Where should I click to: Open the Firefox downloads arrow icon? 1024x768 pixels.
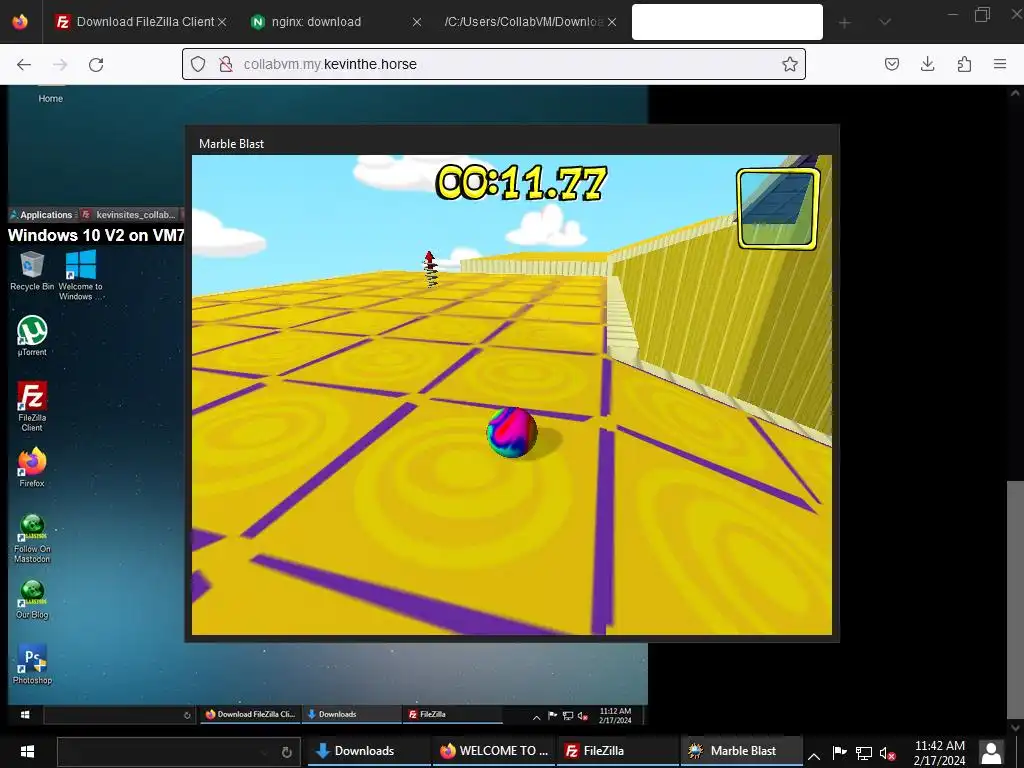tap(927, 64)
